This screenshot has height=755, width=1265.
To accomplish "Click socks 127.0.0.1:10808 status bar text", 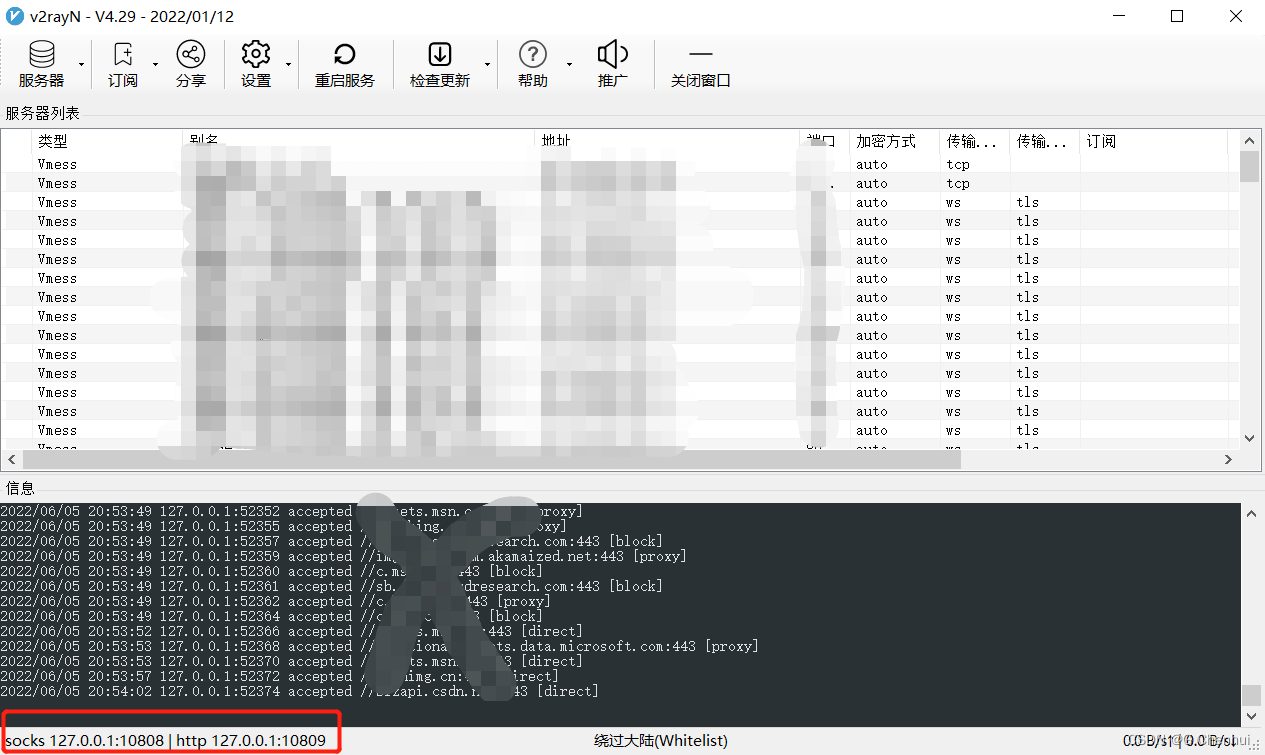I will point(85,741).
